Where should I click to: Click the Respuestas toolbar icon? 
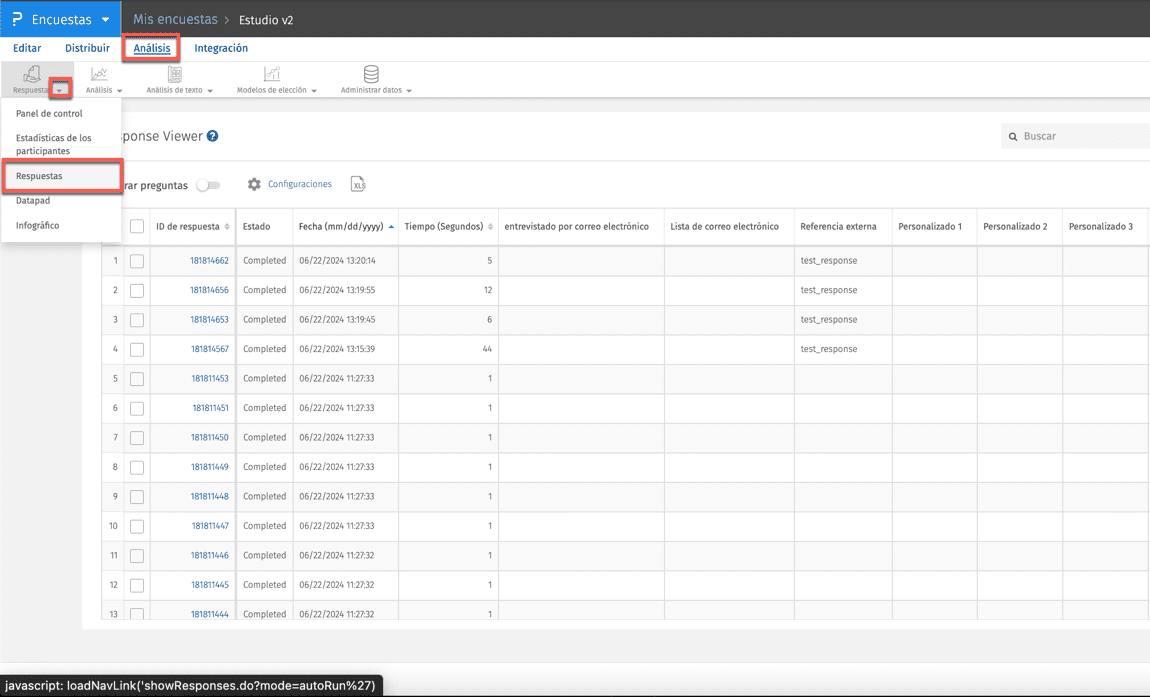(x=31, y=74)
